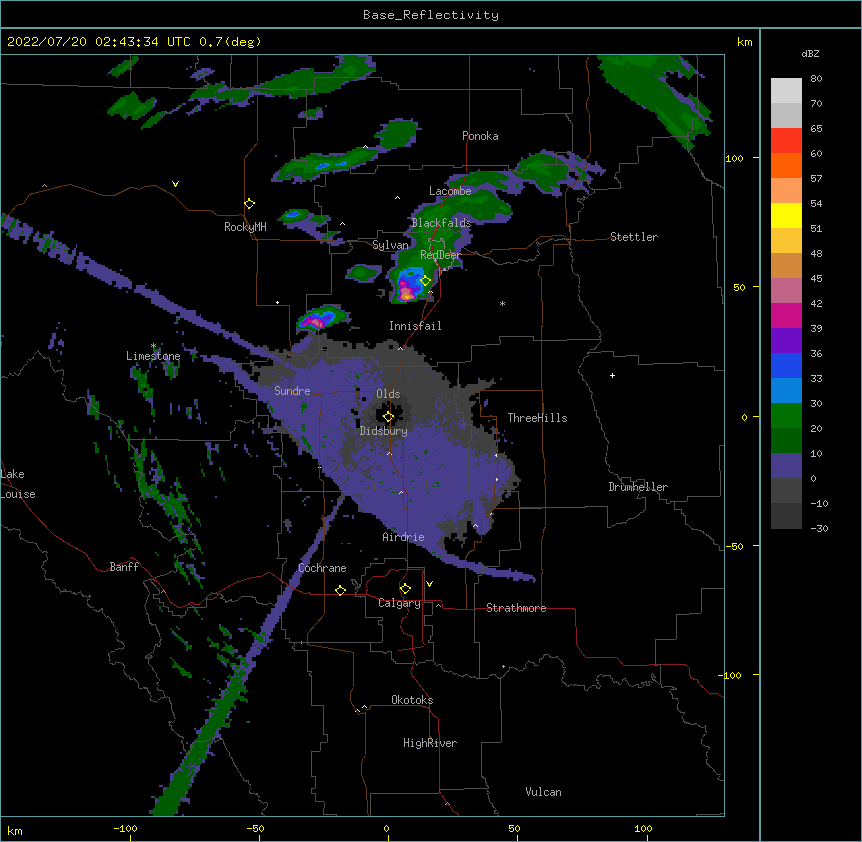Click the -50 tick on the vertical axis
The image size is (862, 842).
tap(734, 546)
